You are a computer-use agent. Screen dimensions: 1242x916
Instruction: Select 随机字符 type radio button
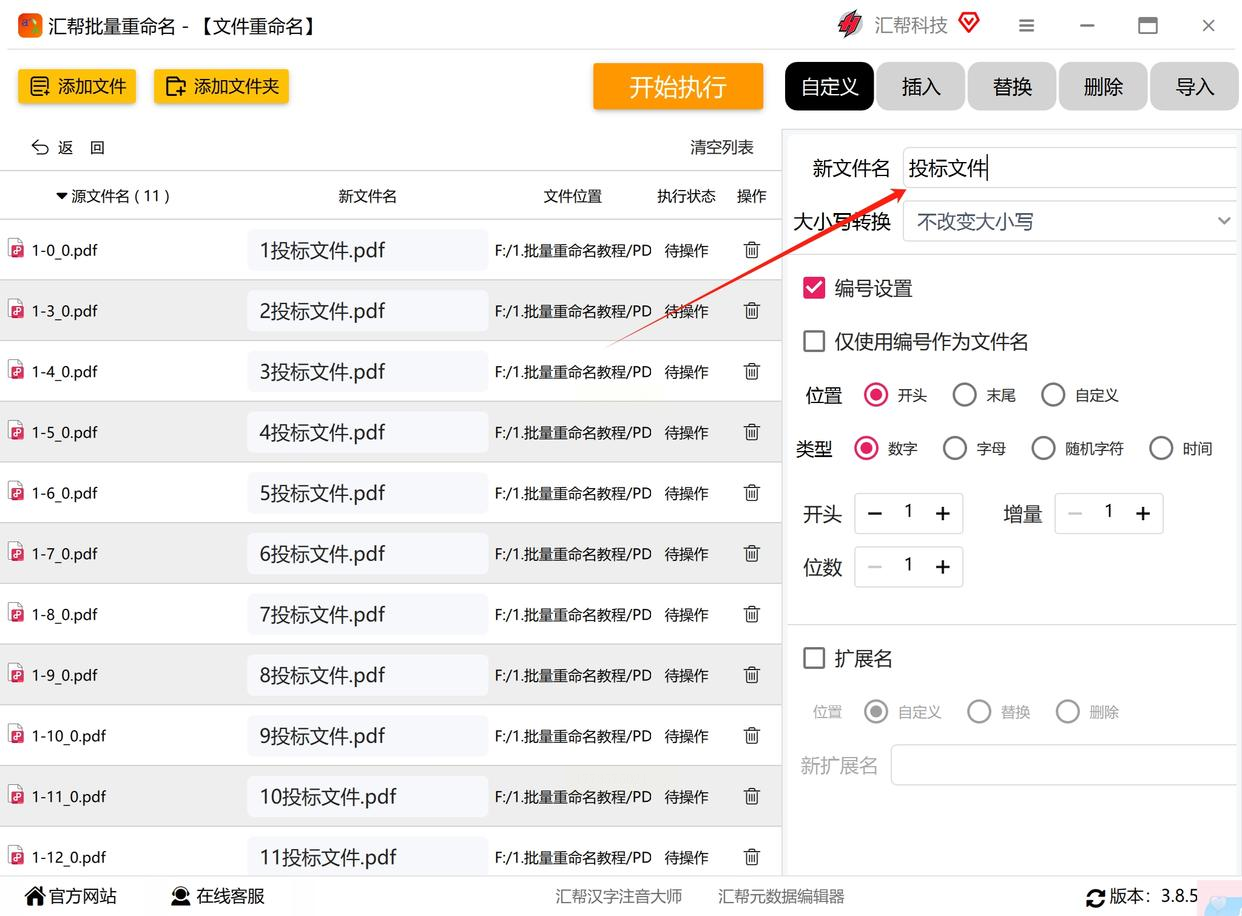click(x=1043, y=448)
